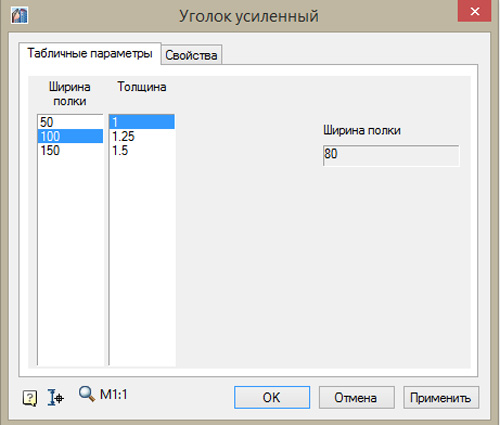Switch to the Табличные параметры tab

tap(90, 53)
